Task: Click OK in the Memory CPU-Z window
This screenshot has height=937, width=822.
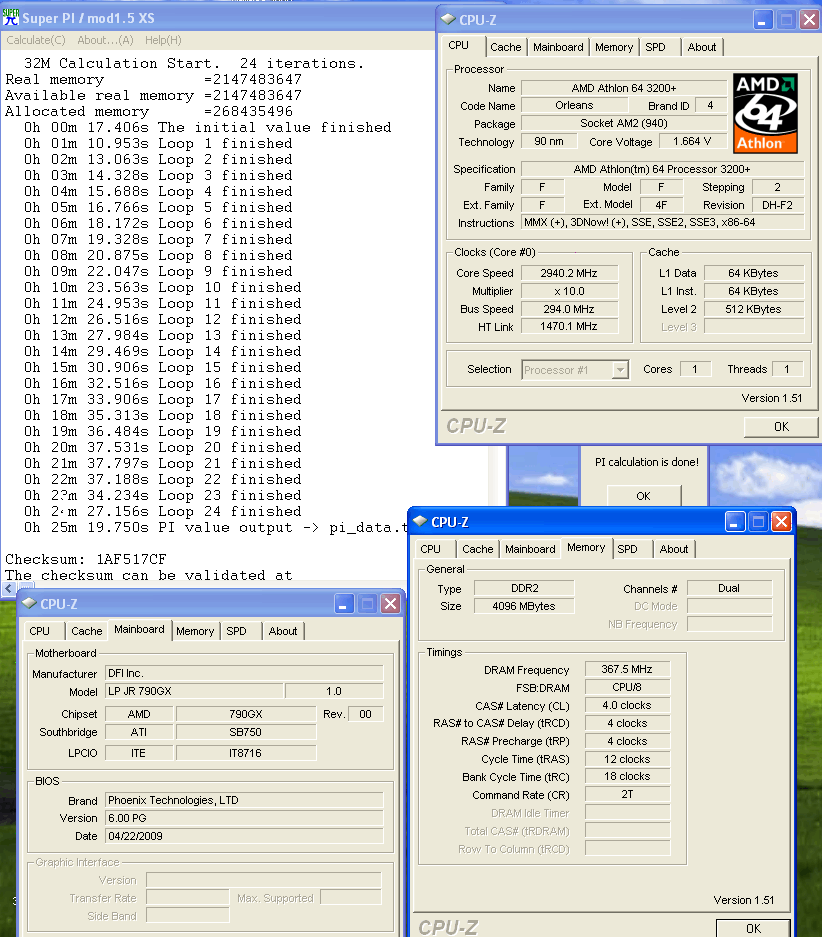Action: pos(753,928)
